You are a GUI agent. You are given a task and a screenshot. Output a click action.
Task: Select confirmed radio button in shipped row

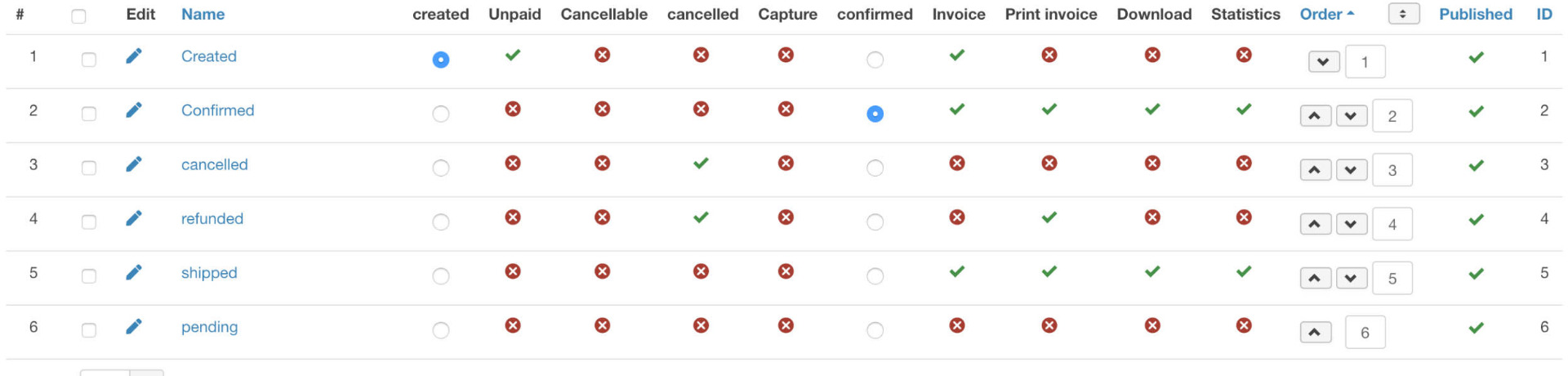[x=875, y=276]
